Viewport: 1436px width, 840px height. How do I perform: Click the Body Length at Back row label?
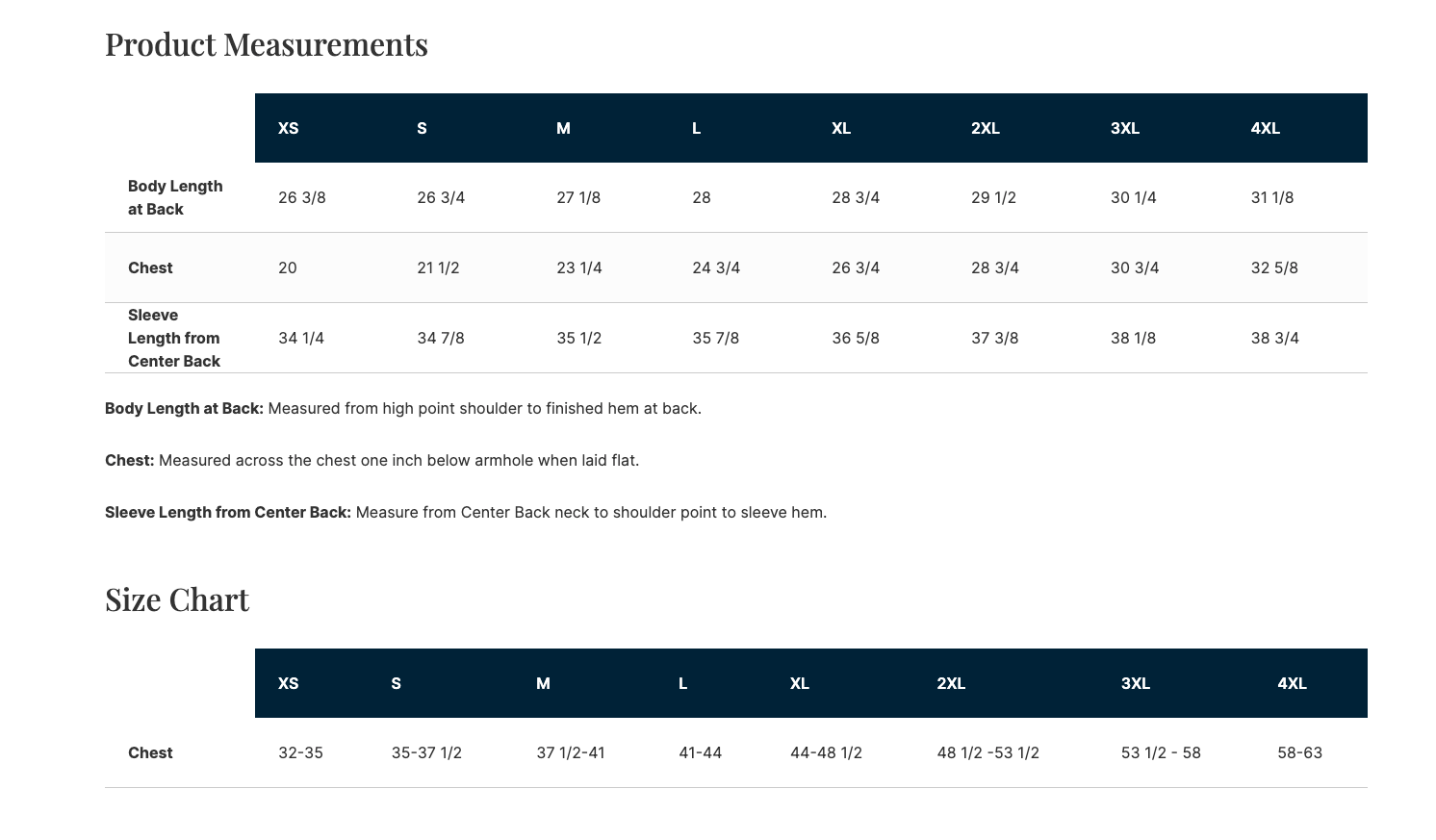pyautogui.click(x=175, y=198)
